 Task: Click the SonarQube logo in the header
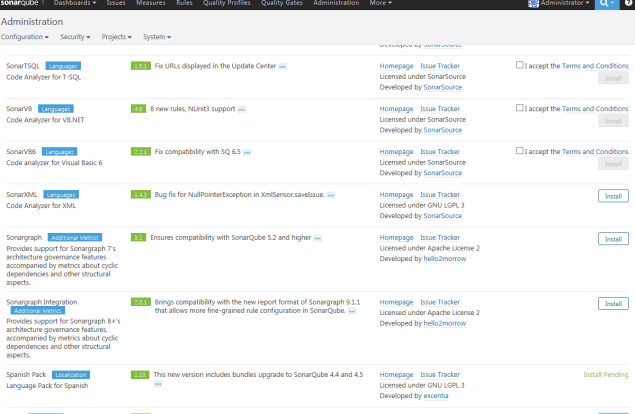(26, 4)
